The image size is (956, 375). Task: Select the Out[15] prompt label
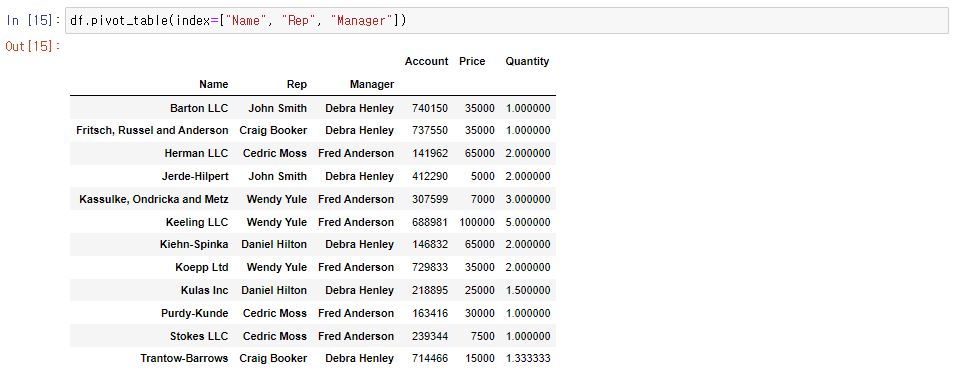(33, 46)
